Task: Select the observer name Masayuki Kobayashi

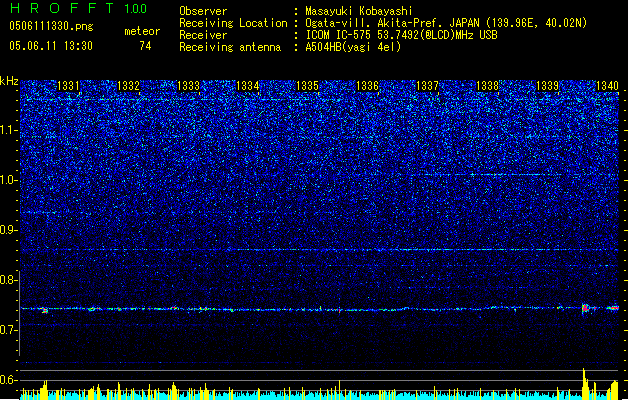Action: click(x=359, y=11)
